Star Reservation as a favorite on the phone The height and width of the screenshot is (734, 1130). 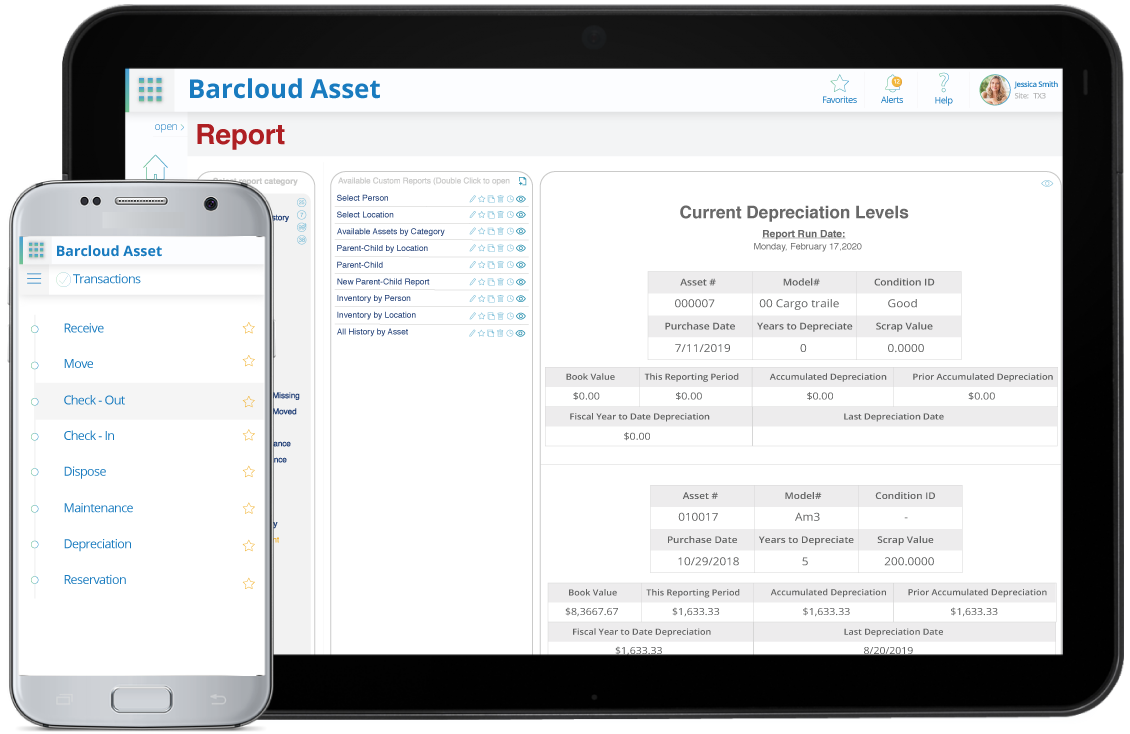point(249,583)
